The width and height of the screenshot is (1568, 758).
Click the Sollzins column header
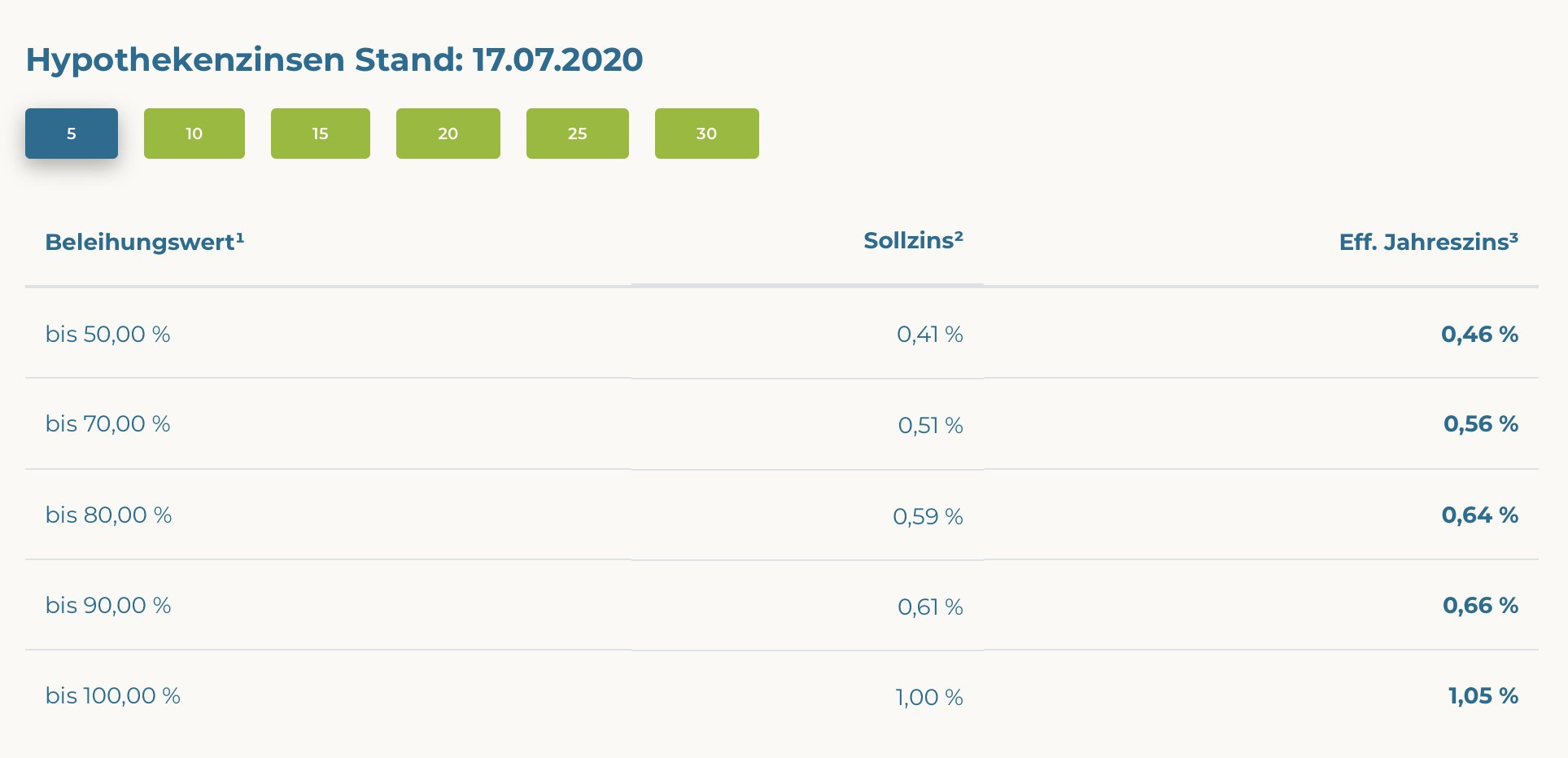pos(913,240)
